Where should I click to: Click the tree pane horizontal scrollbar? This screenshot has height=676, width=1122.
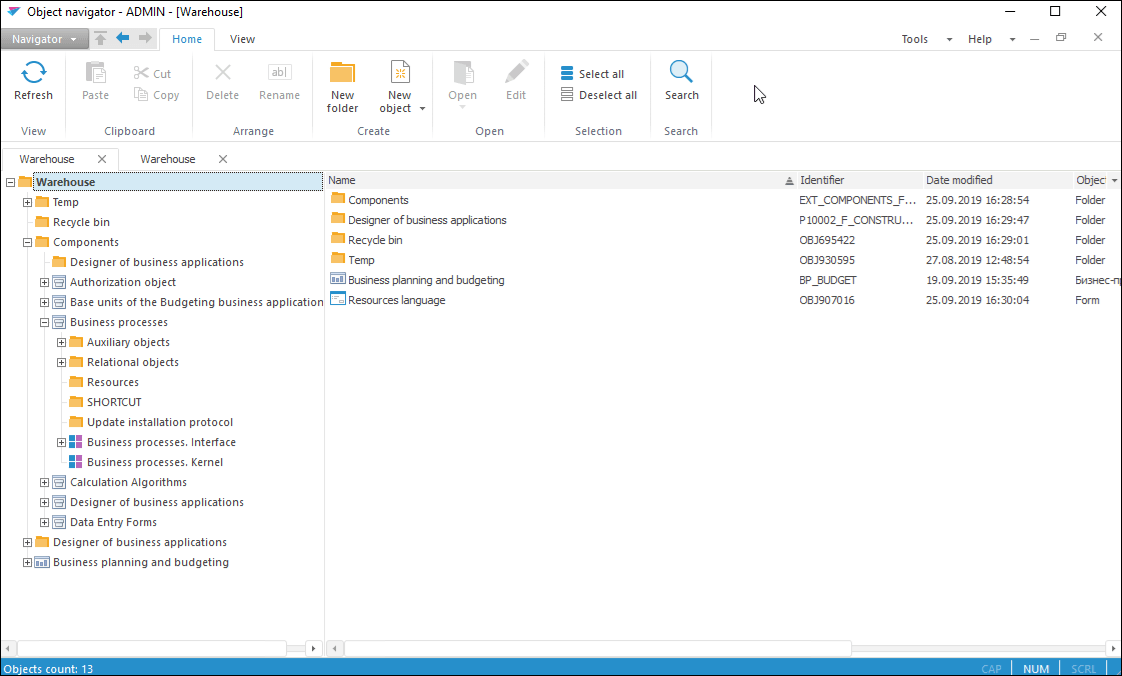pos(152,648)
